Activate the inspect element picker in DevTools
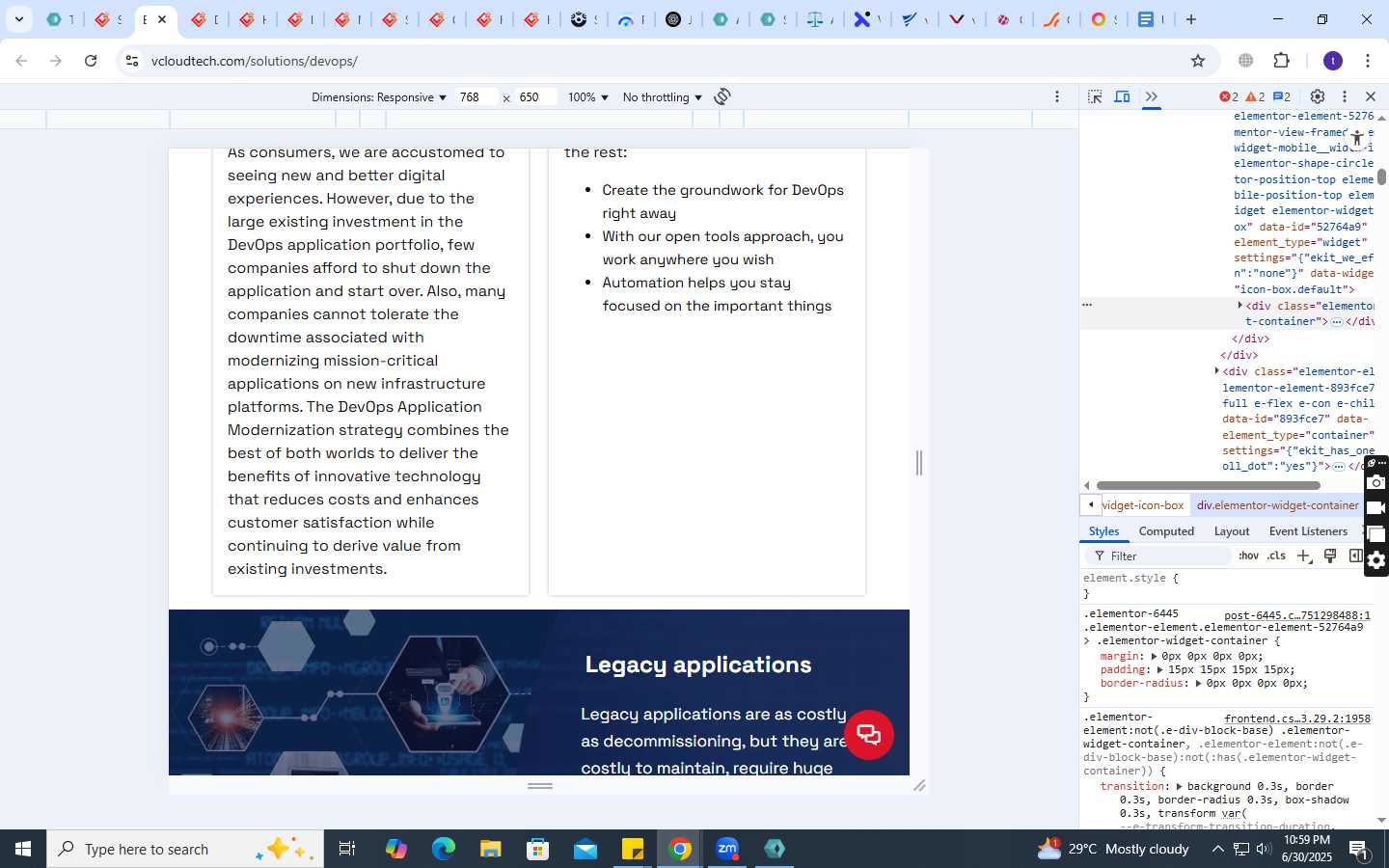This screenshot has width=1389, height=868. (1095, 96)
